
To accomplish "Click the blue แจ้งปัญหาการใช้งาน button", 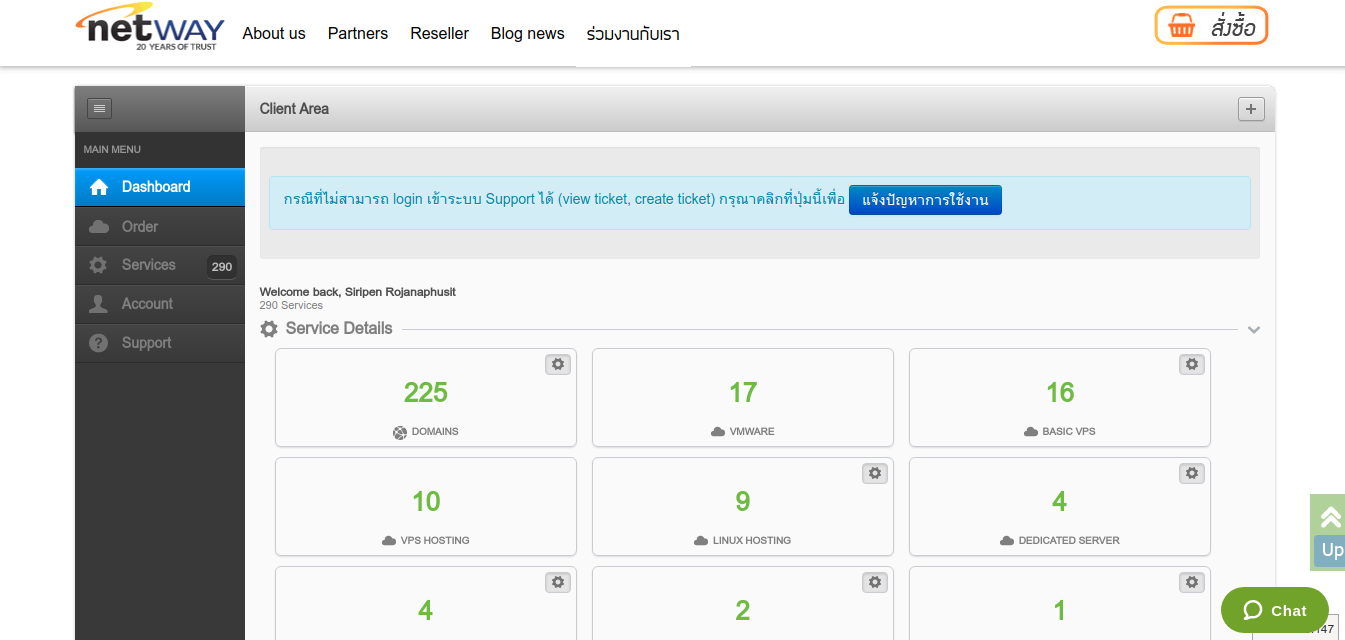I will [x=925, y=200].
